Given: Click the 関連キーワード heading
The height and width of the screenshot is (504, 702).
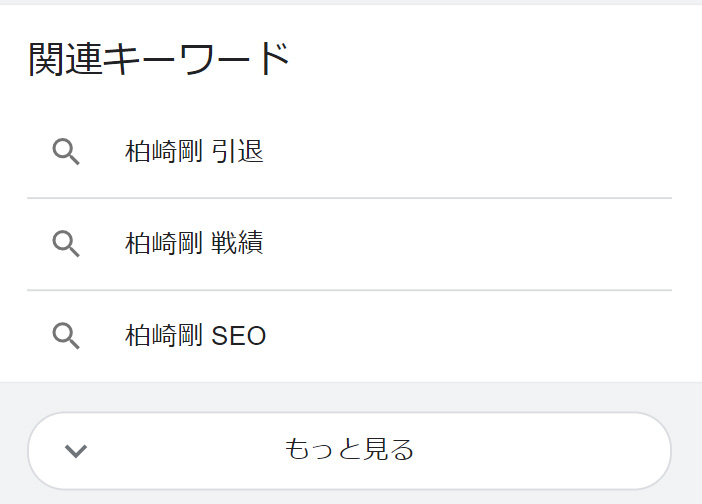Looking at the screenshot, I should [159, 60].
